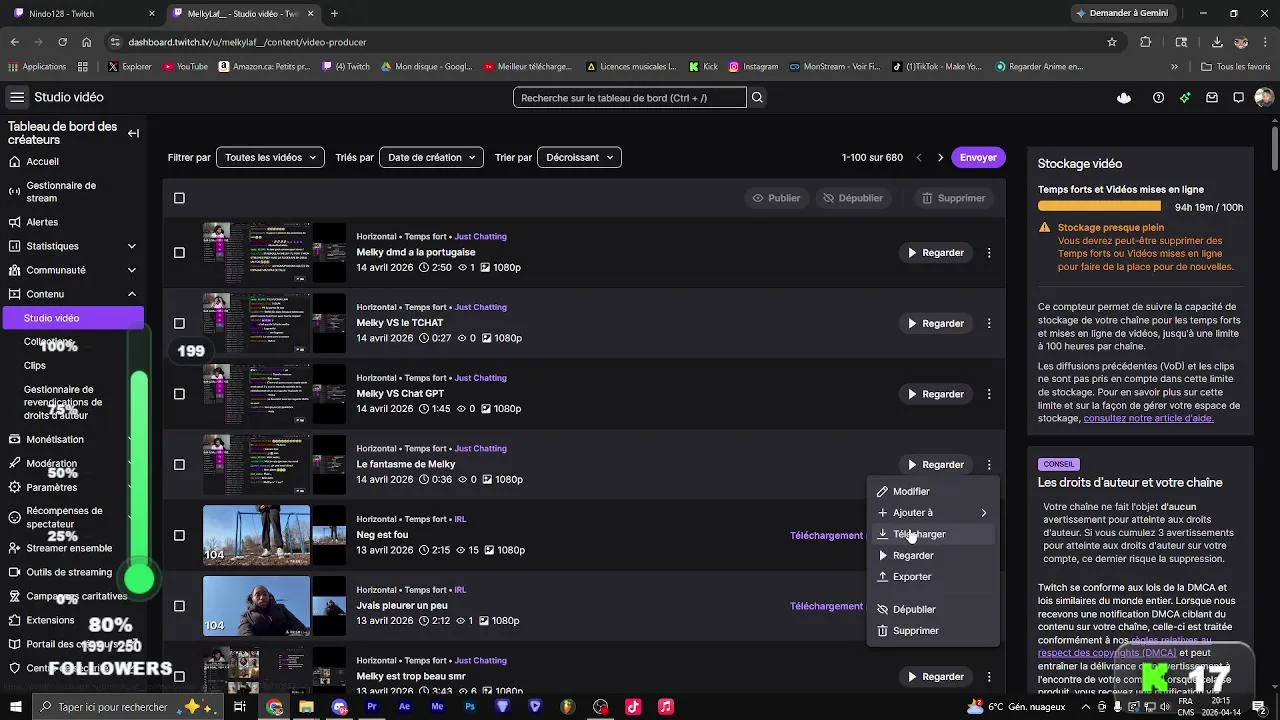The height and width of the screenshot is (720, 1280).
Task: Open options menu for Le fantasme de Melky
Action: (989, 464)
